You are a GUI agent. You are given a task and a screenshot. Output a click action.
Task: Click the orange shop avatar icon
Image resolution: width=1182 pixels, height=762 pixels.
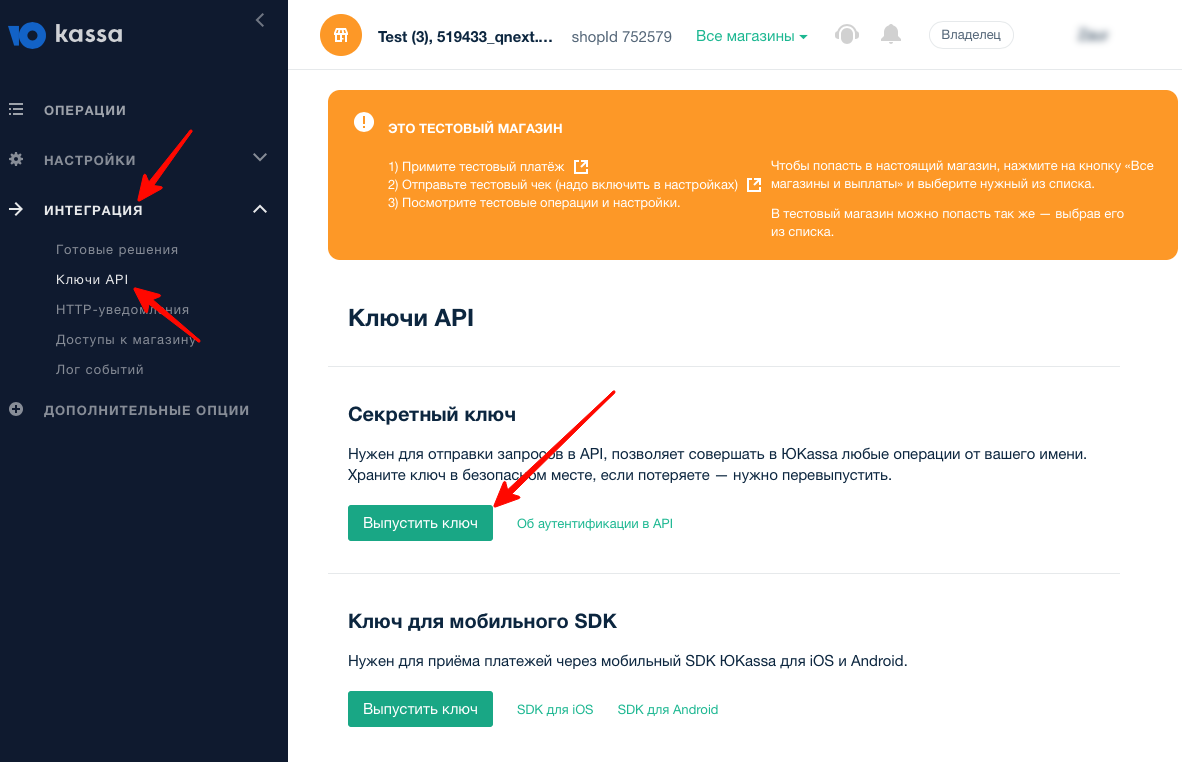coord(341,35)
